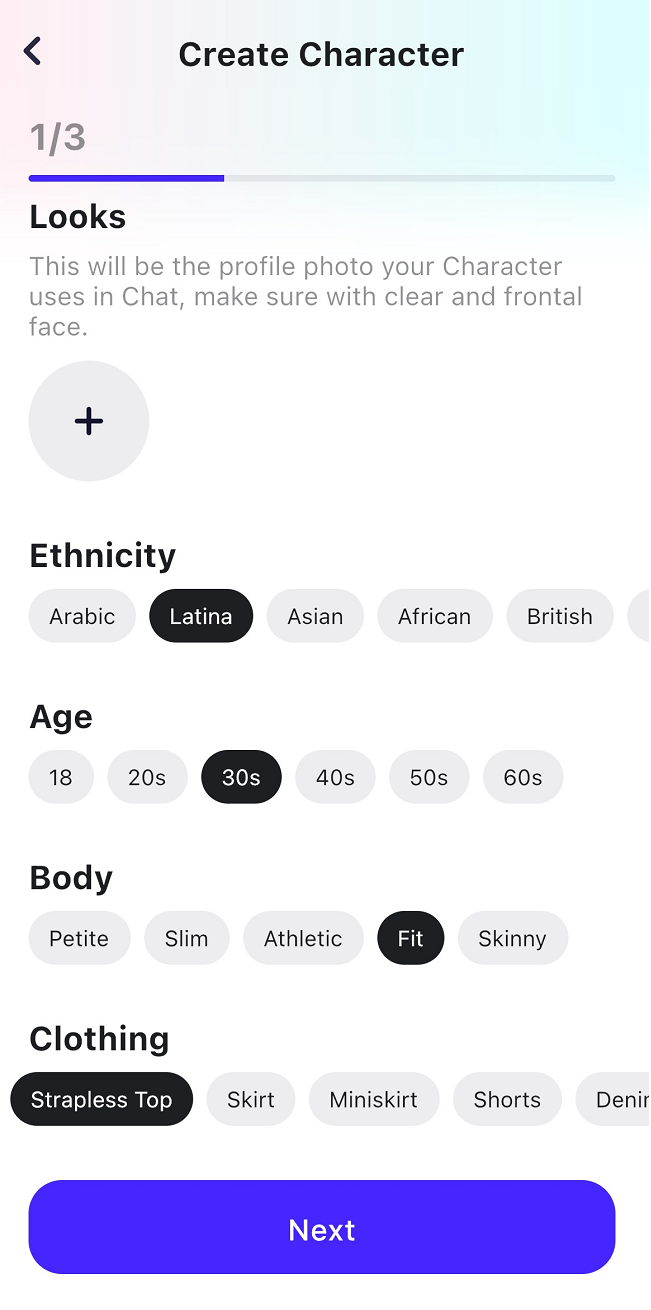The image size is (651, 1310).
Task: Select Arabic ethnicity chip
Action: [x=82, y=616]
